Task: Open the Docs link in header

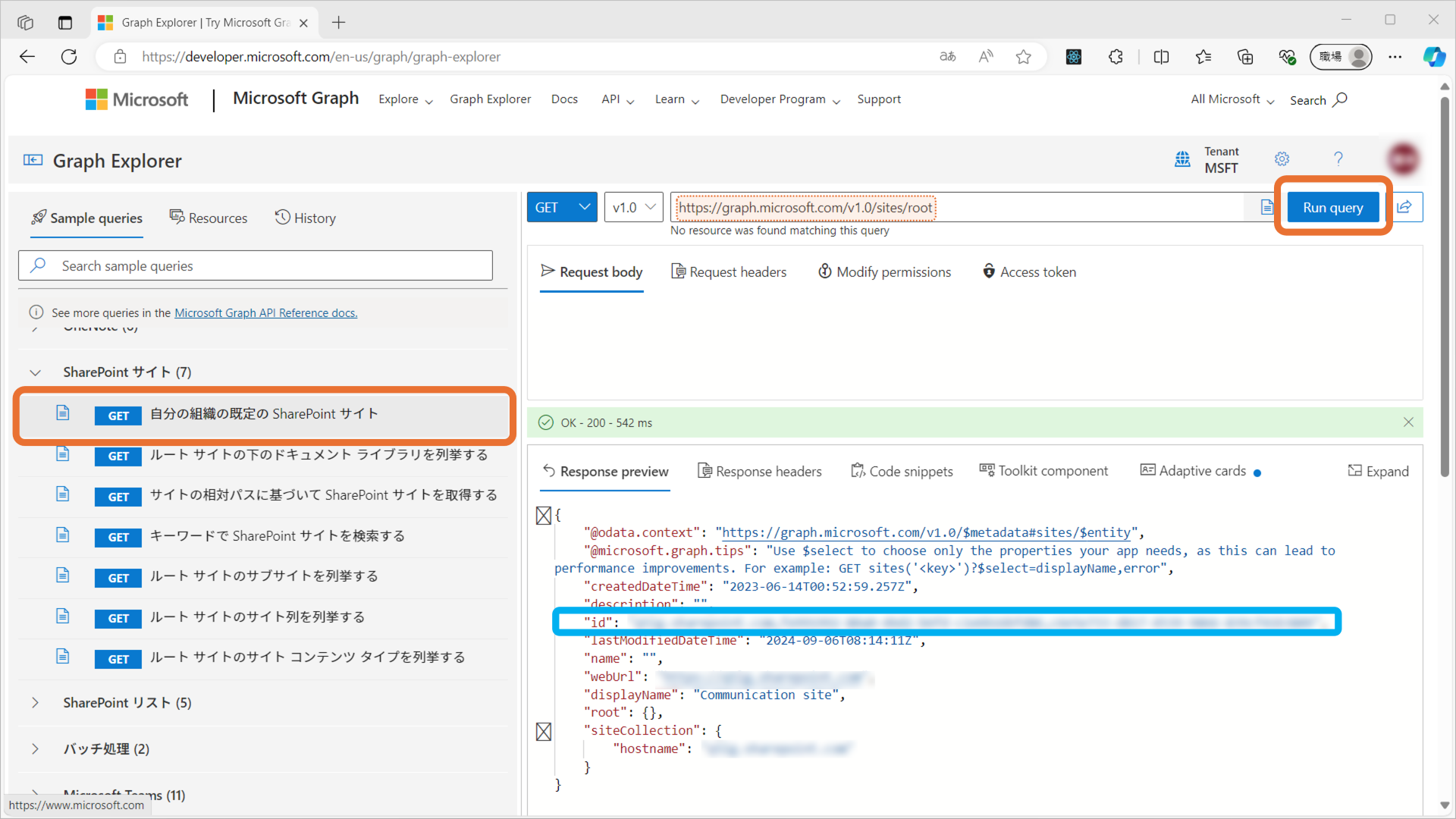Action: coord(564,99)
